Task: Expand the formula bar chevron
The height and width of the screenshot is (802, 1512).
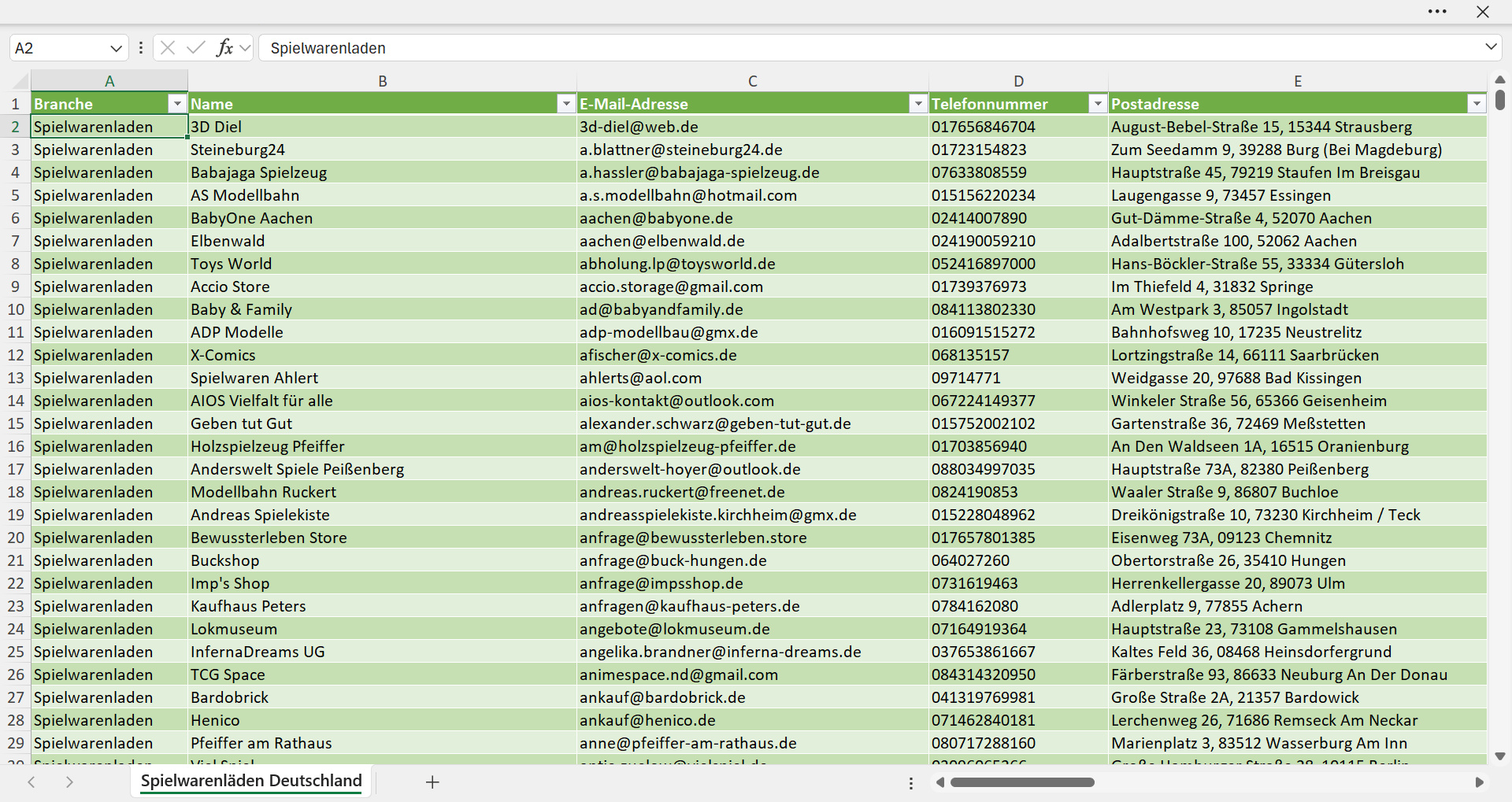Action: click(x=1491, y=47)
